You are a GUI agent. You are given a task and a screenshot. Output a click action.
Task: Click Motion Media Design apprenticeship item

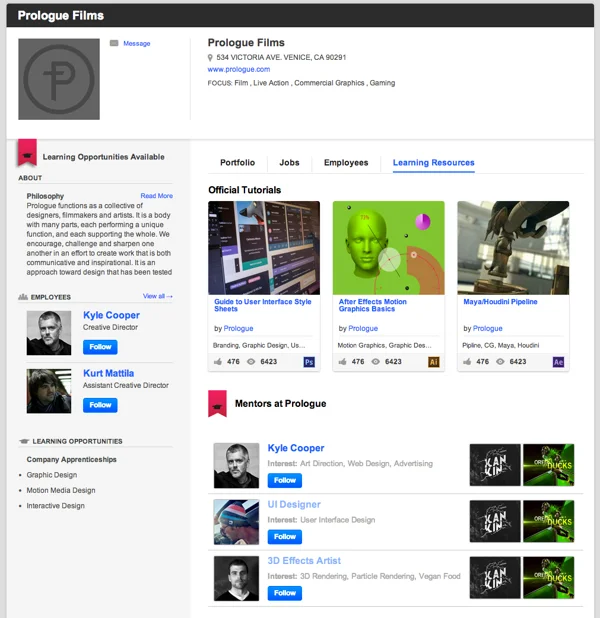pos(61,490)
